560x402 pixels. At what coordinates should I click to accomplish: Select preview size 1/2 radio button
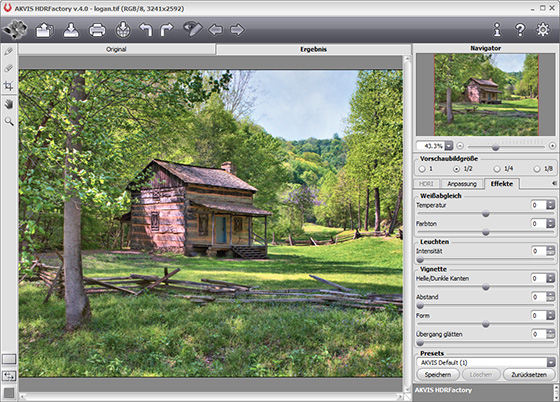click(456, 169)
